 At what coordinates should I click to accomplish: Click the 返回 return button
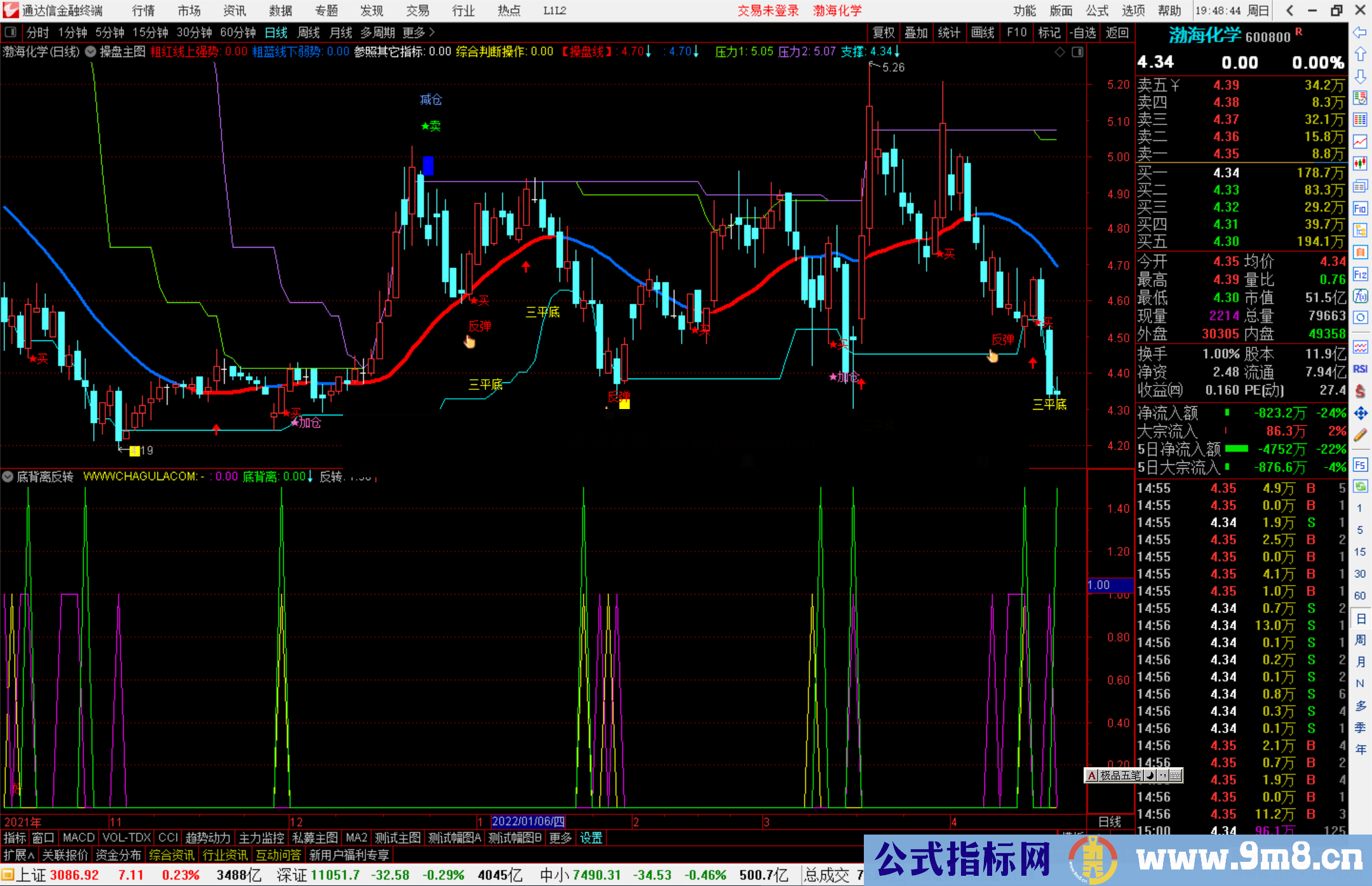[1117, 32]
